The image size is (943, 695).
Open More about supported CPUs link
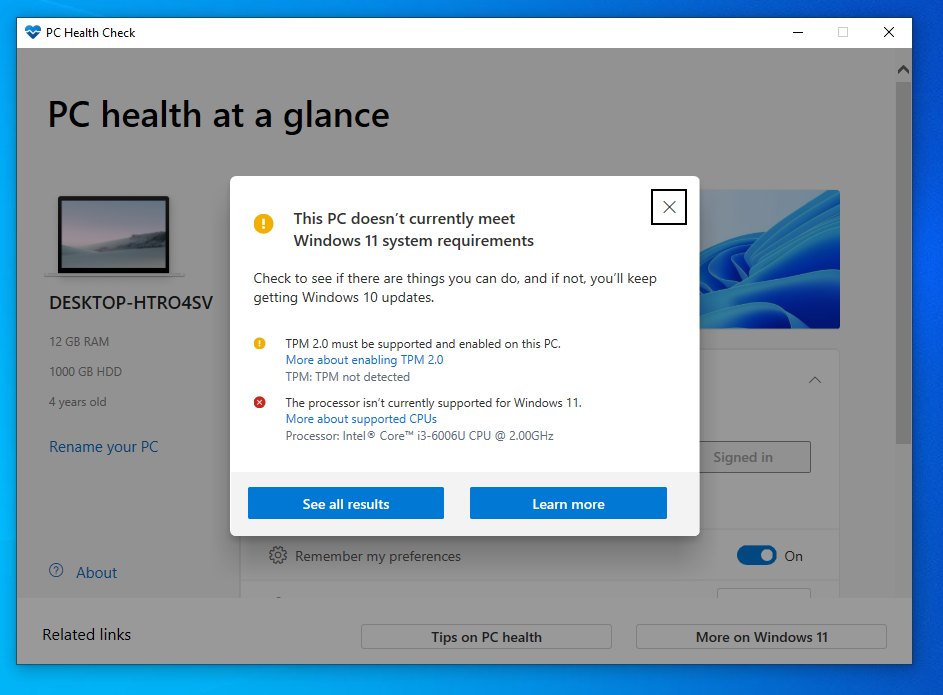point(361,418)
